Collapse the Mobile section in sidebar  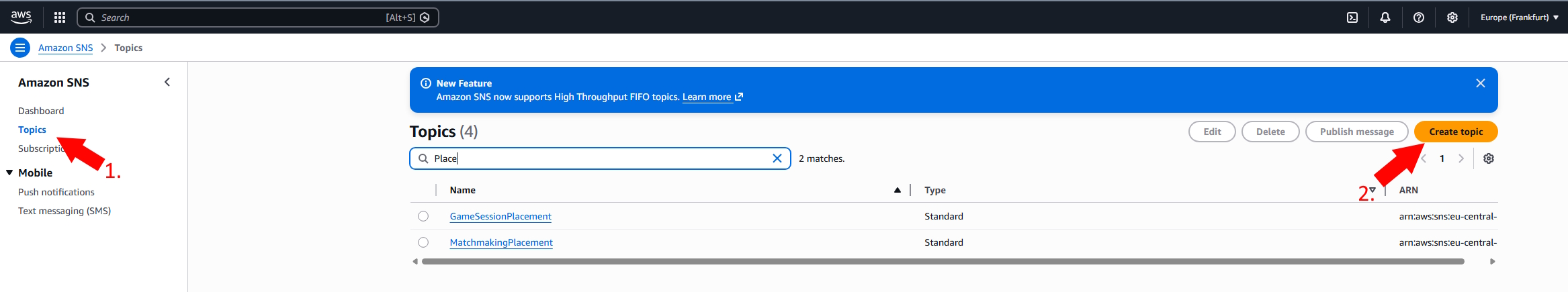[x=10, y=173]
